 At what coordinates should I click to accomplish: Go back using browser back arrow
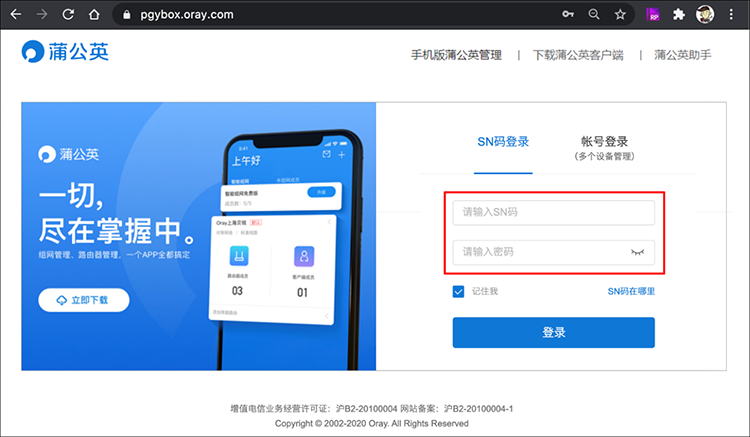pos(16,14)
